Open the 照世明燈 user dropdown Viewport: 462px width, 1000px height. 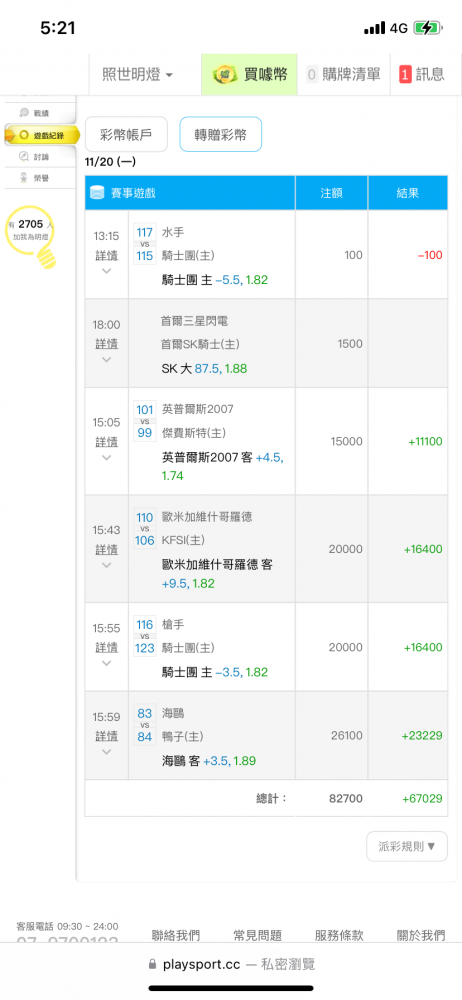(x=137, y=74)
